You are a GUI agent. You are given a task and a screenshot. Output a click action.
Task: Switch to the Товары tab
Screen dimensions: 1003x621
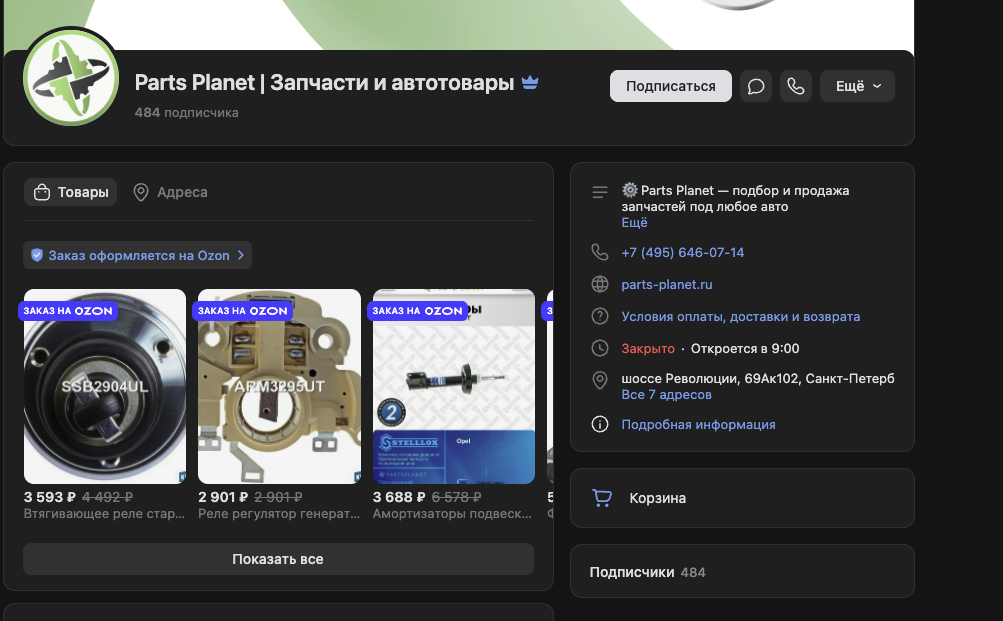pos(70,192)
